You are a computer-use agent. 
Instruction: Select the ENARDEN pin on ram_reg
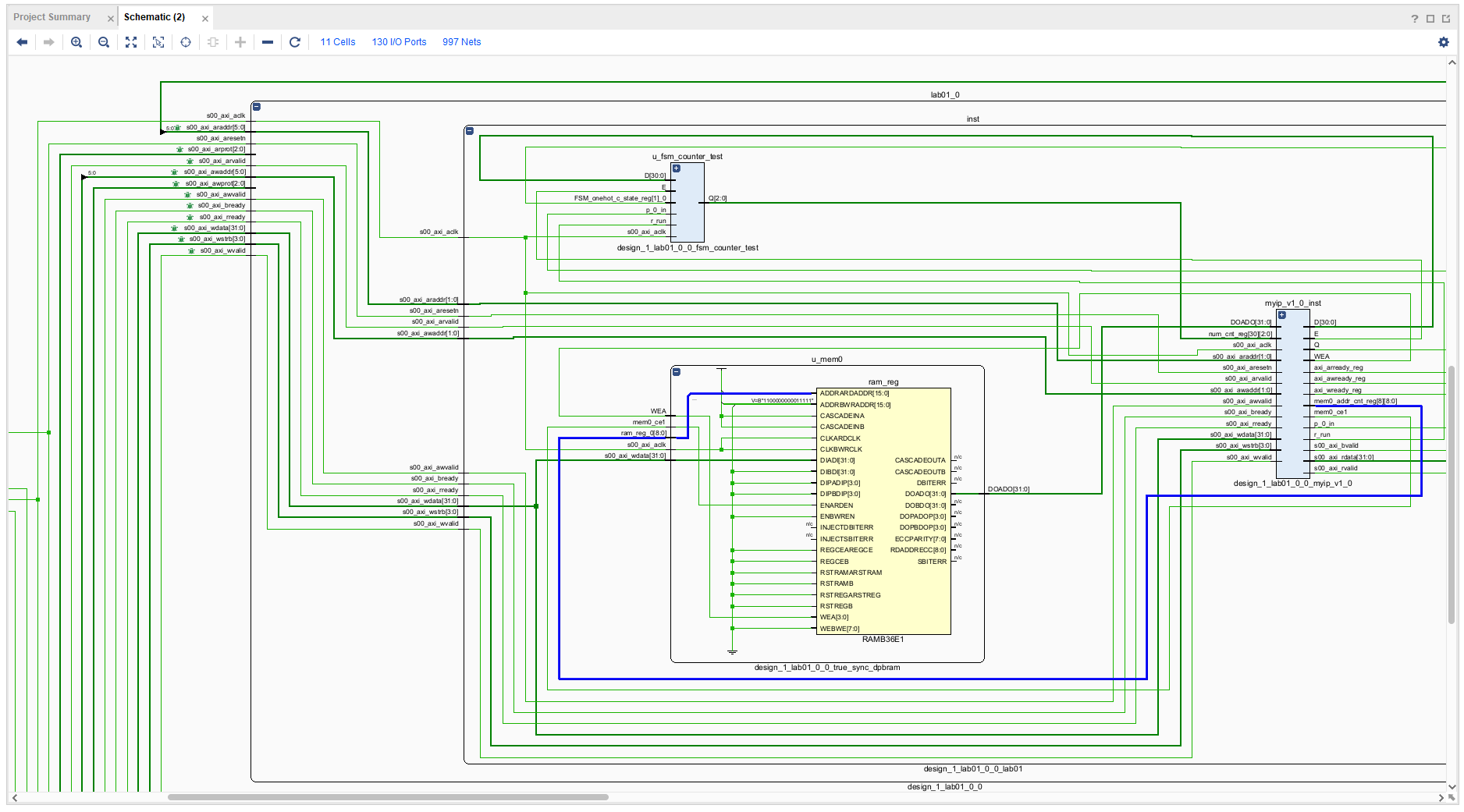[x=837, y=505]
